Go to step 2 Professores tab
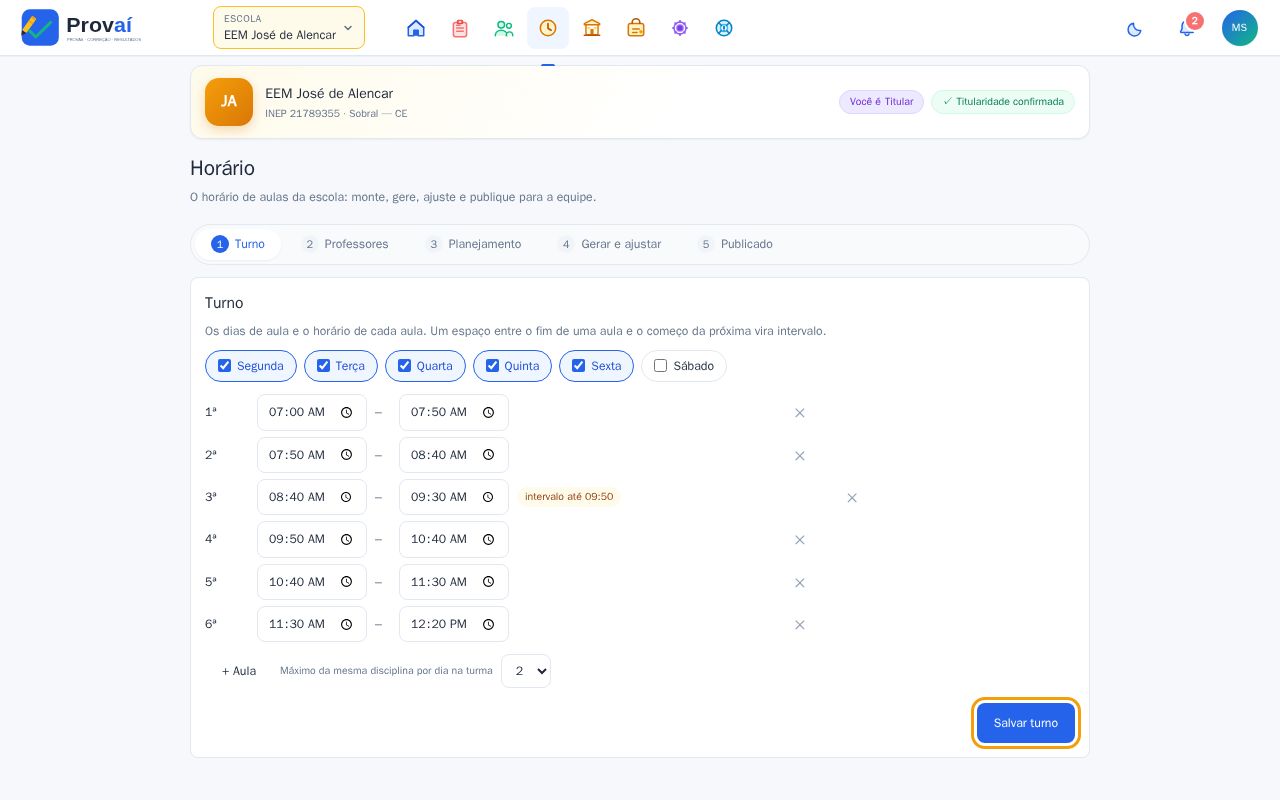 tap(345, 244)
